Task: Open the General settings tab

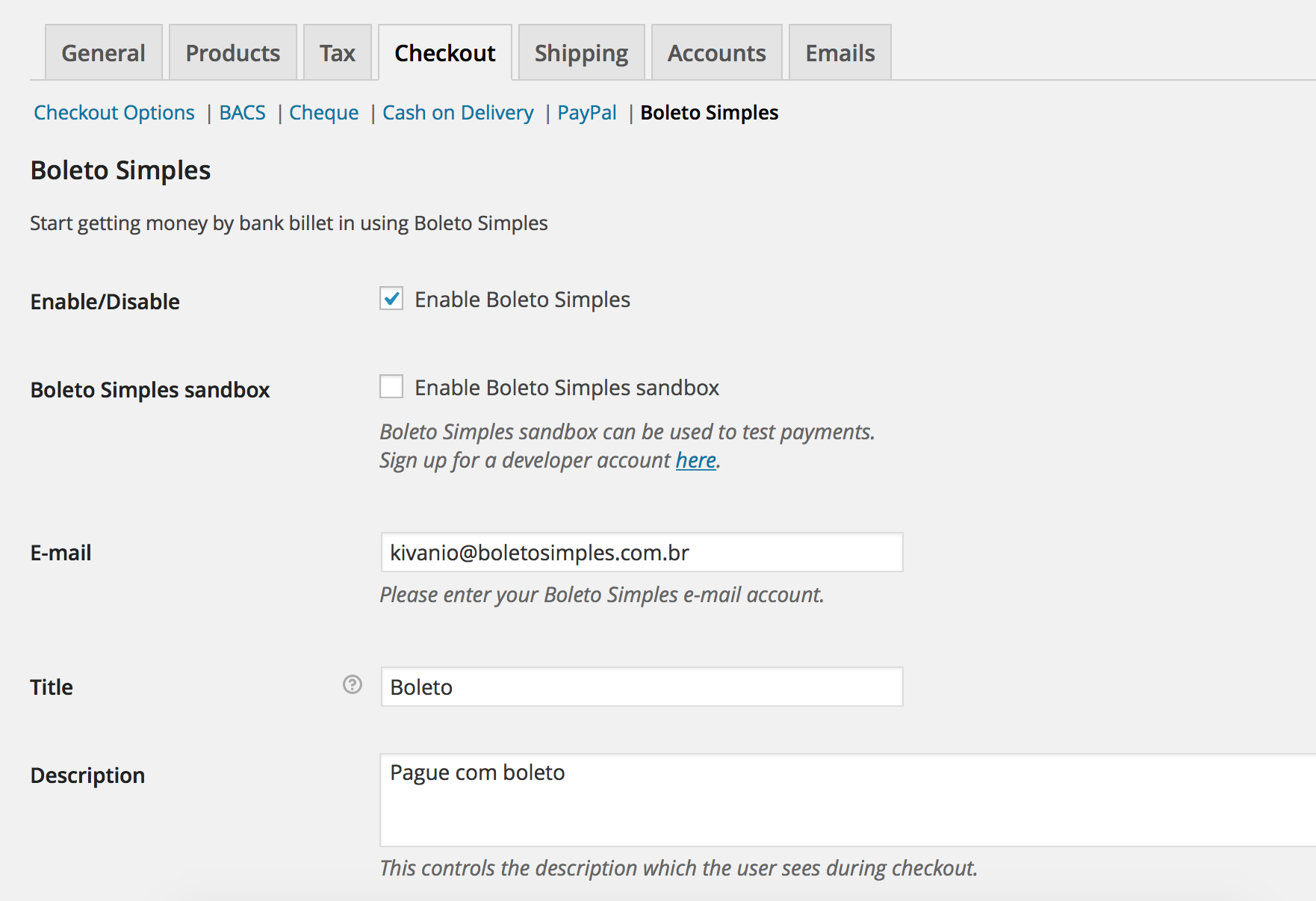Action: coord(104,52)
